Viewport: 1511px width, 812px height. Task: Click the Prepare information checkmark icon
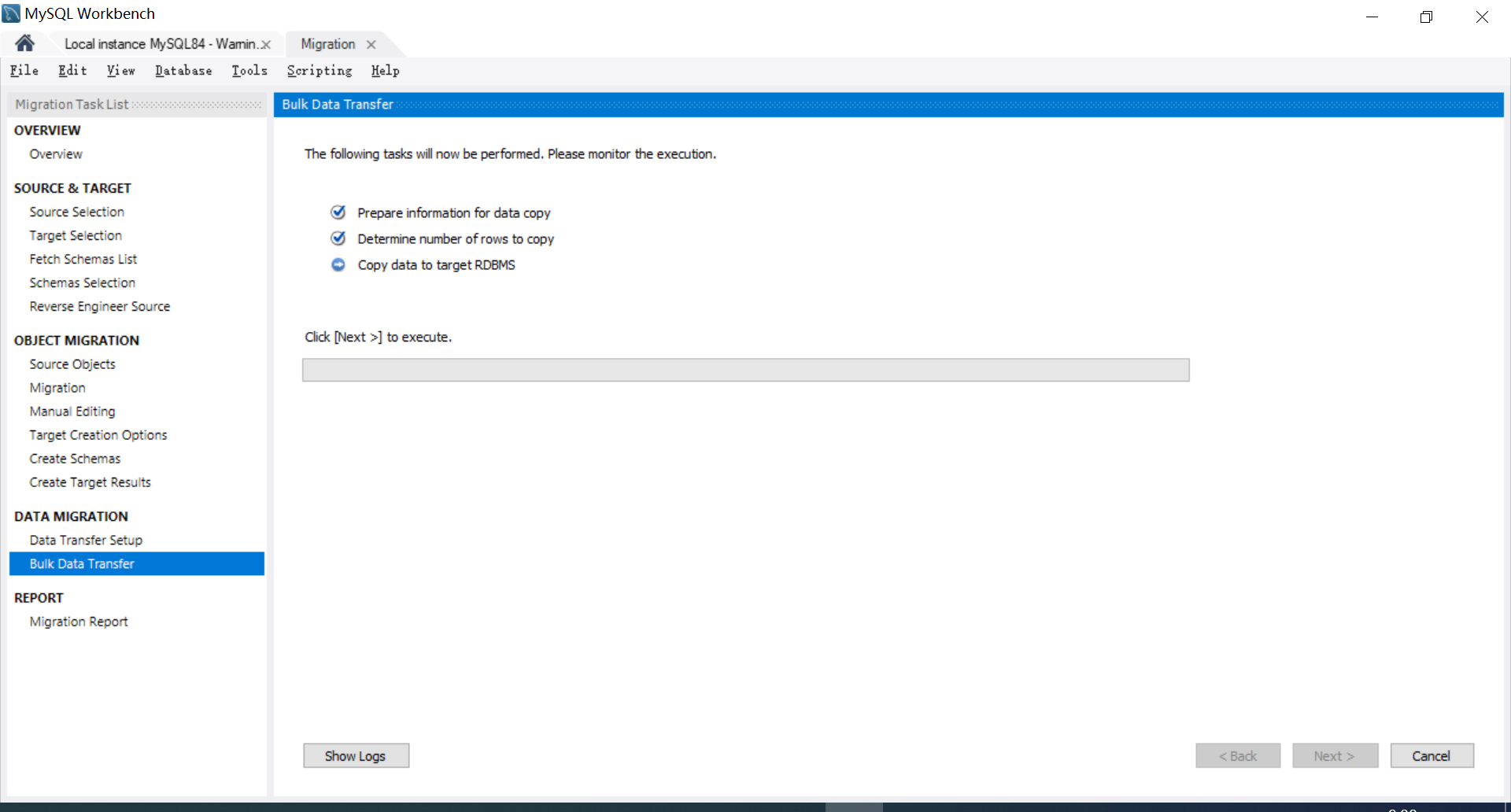[x=338, y=212]
